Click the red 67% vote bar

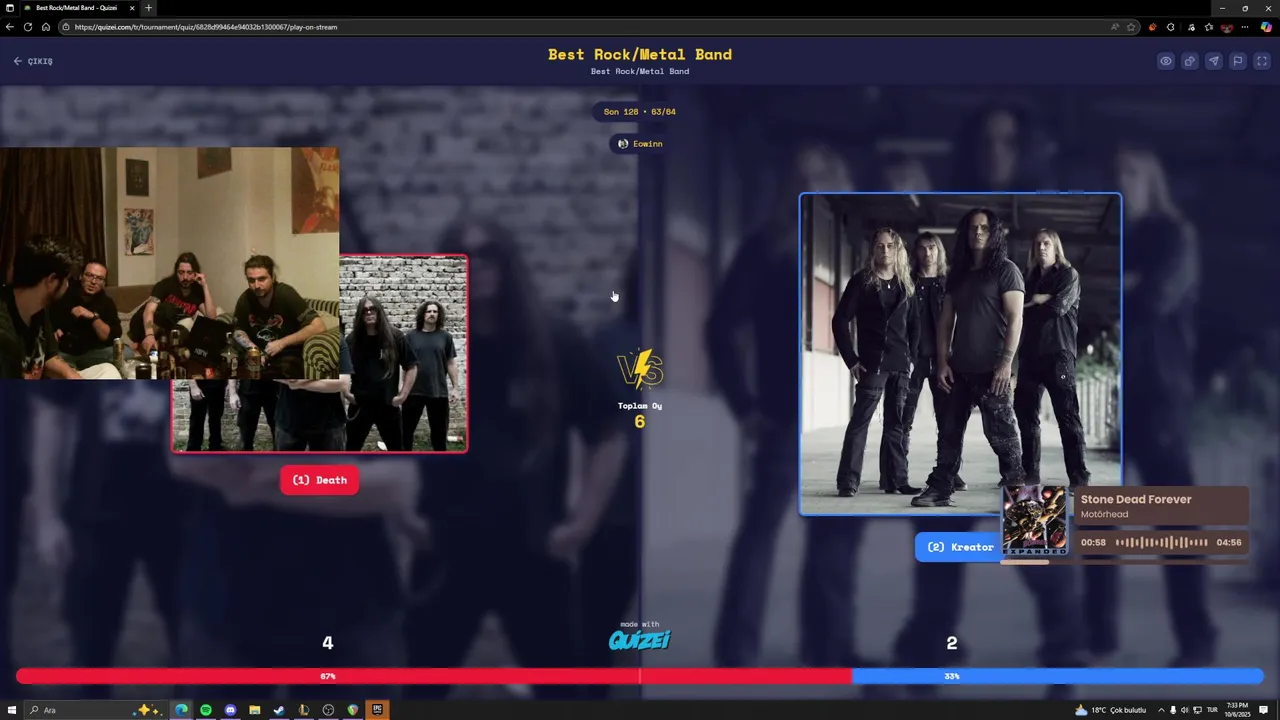pos(433,676)
